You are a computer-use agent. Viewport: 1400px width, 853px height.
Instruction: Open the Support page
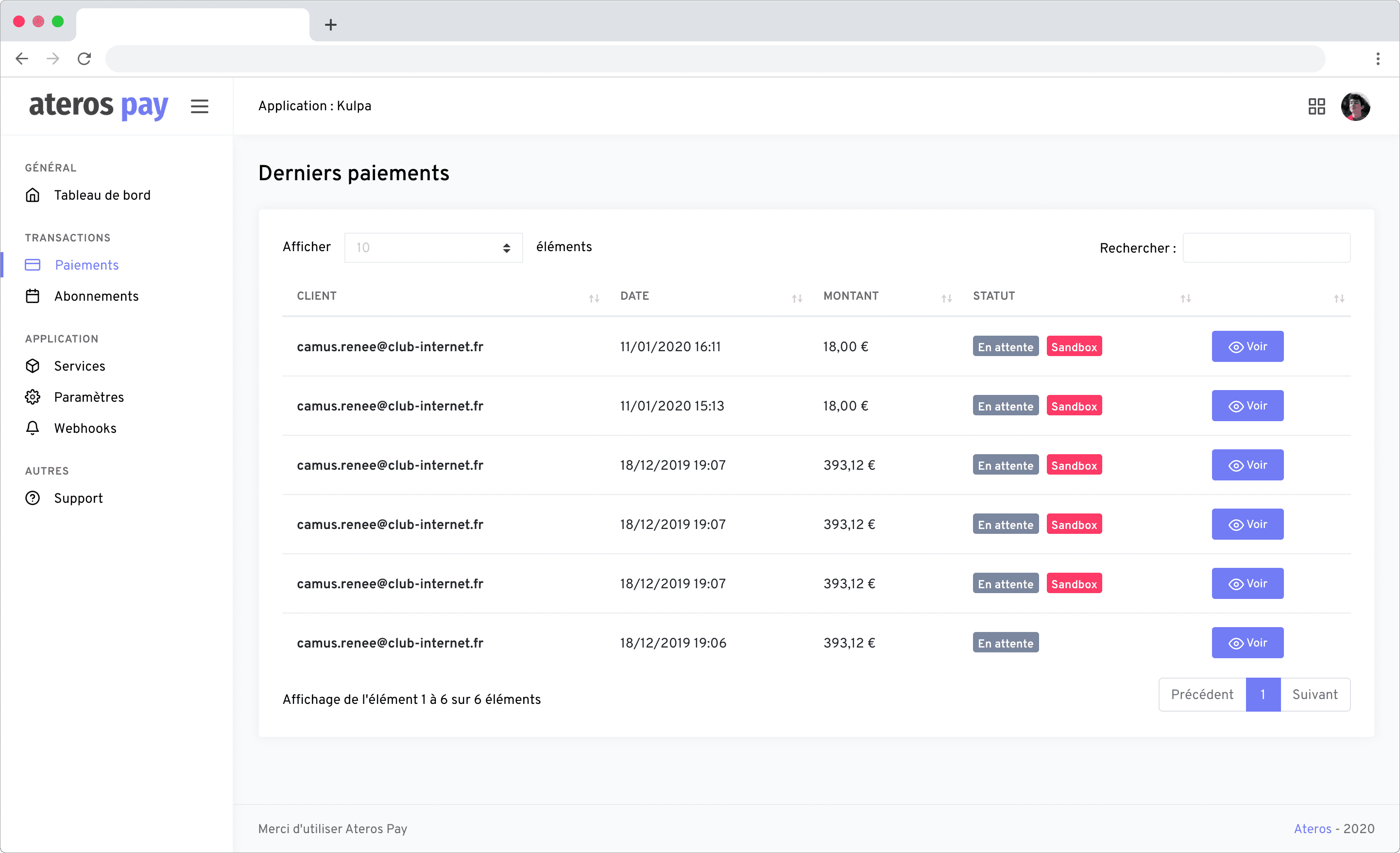78,498
